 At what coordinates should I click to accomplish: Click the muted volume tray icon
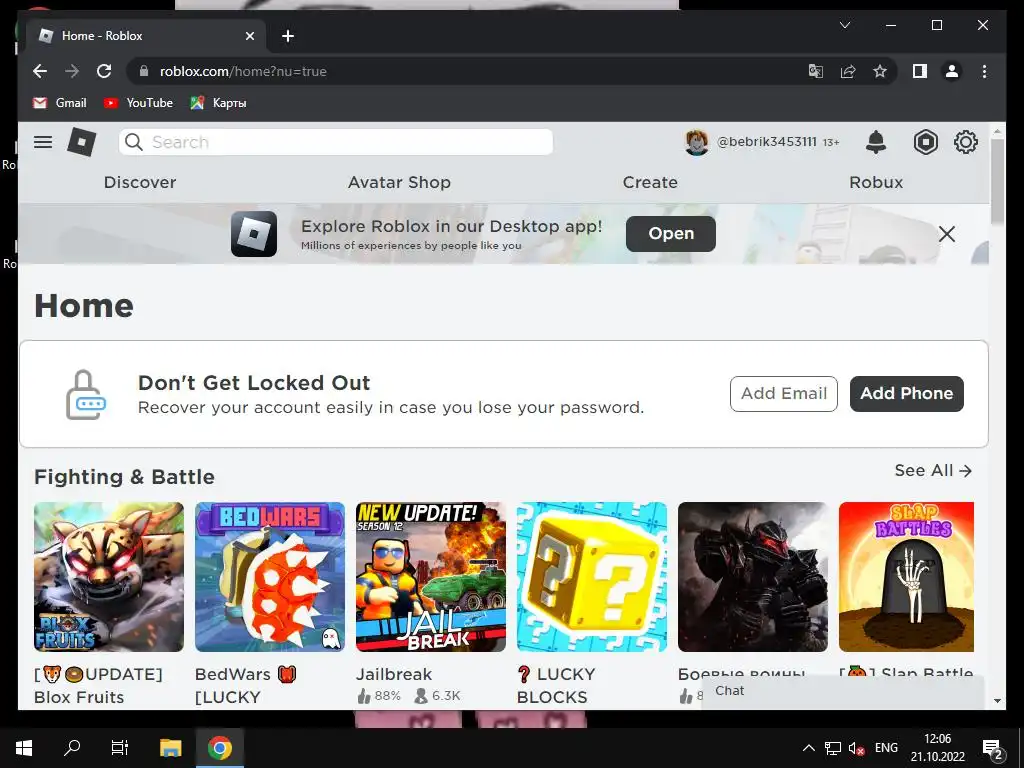click(856, 748)
